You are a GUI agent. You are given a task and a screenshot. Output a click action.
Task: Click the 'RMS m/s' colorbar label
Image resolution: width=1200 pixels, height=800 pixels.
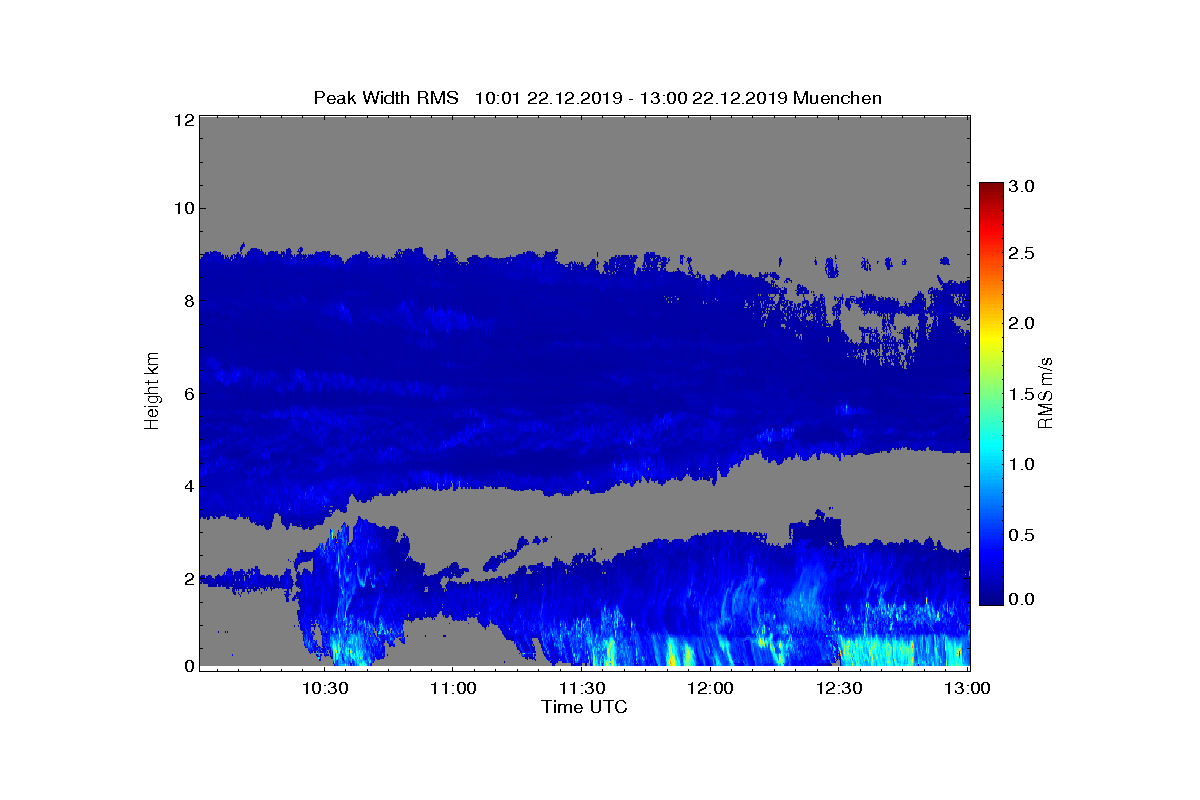click(x=1046, y=392)
